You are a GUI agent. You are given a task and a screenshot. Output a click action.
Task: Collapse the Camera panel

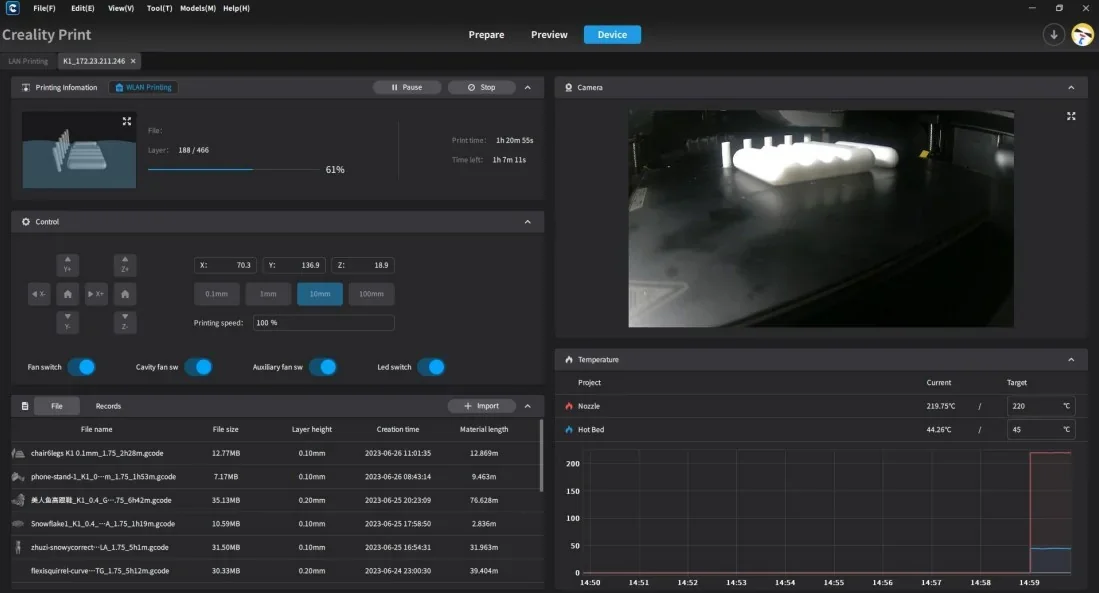pos(1070,87)
